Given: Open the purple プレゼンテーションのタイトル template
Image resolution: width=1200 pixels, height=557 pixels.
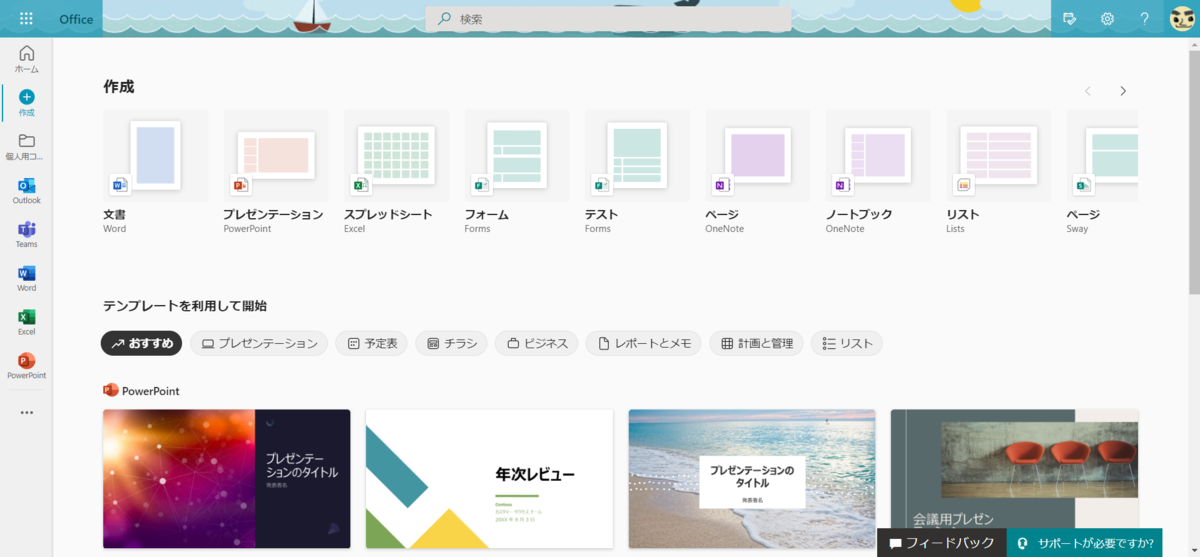Looking at the screenshot, I should (x=227, y=478).
